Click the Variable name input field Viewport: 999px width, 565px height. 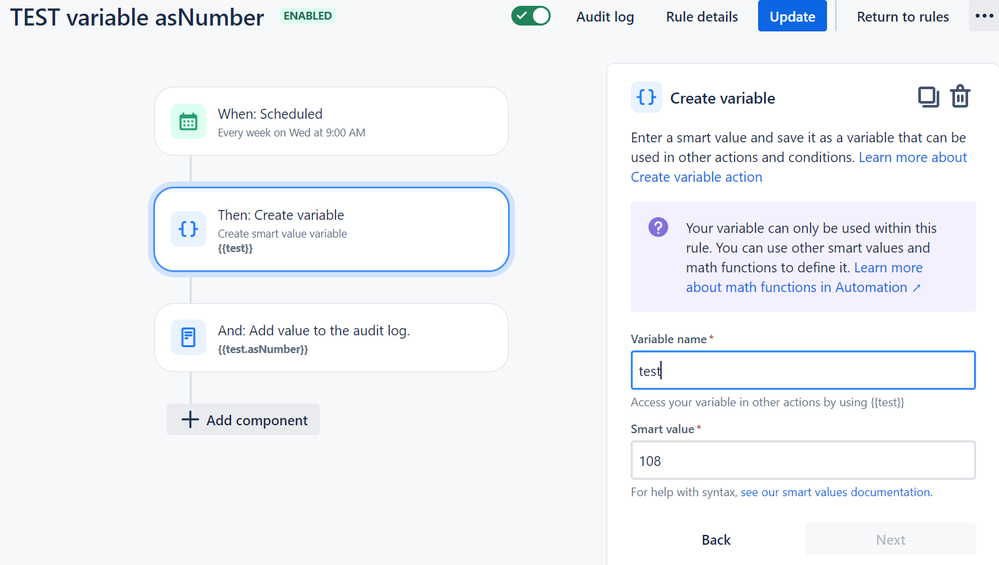coord(803,371)
